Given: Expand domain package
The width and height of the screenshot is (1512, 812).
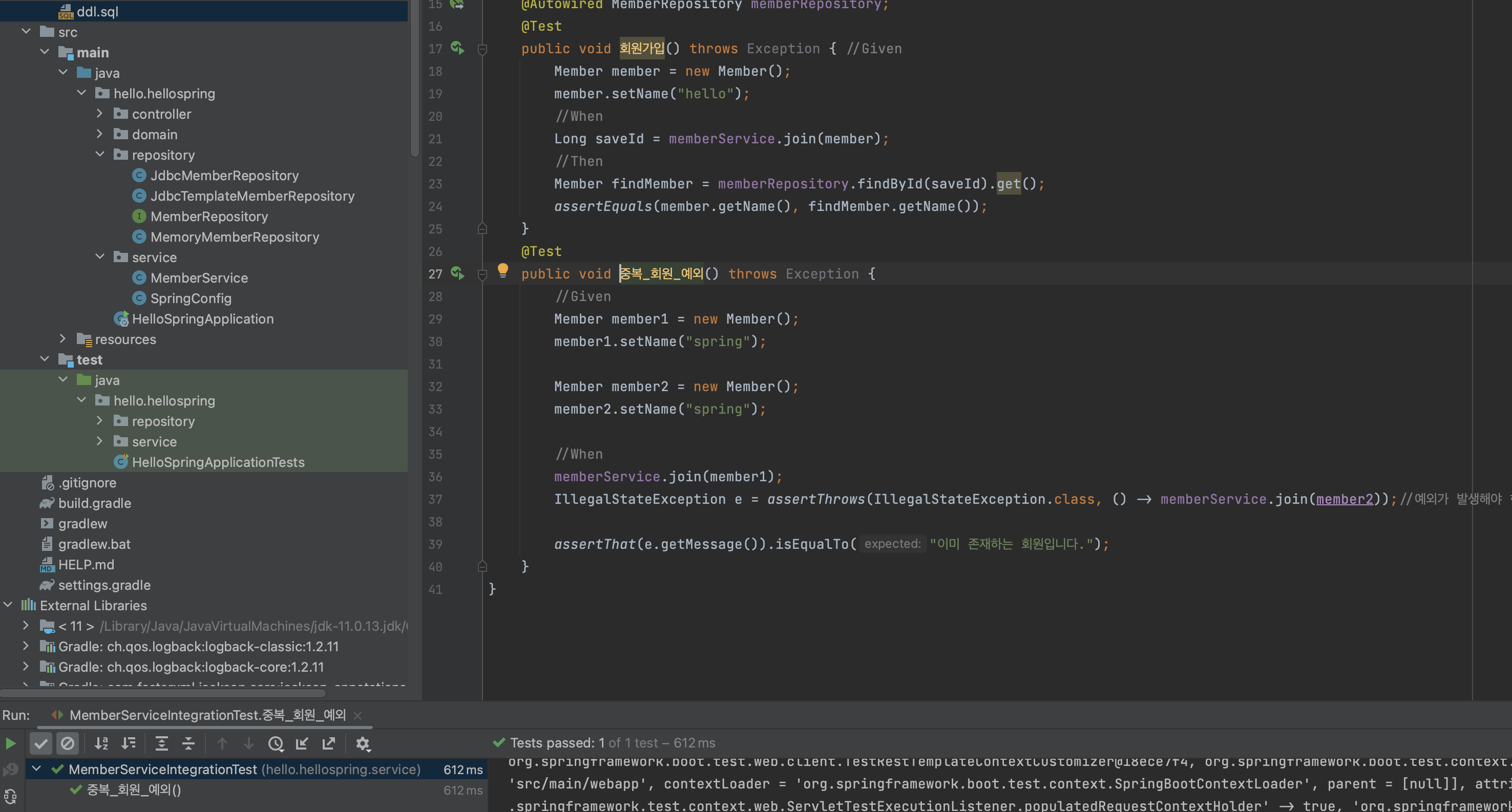Looking at the screenshot, I should (x=100, y=134).
